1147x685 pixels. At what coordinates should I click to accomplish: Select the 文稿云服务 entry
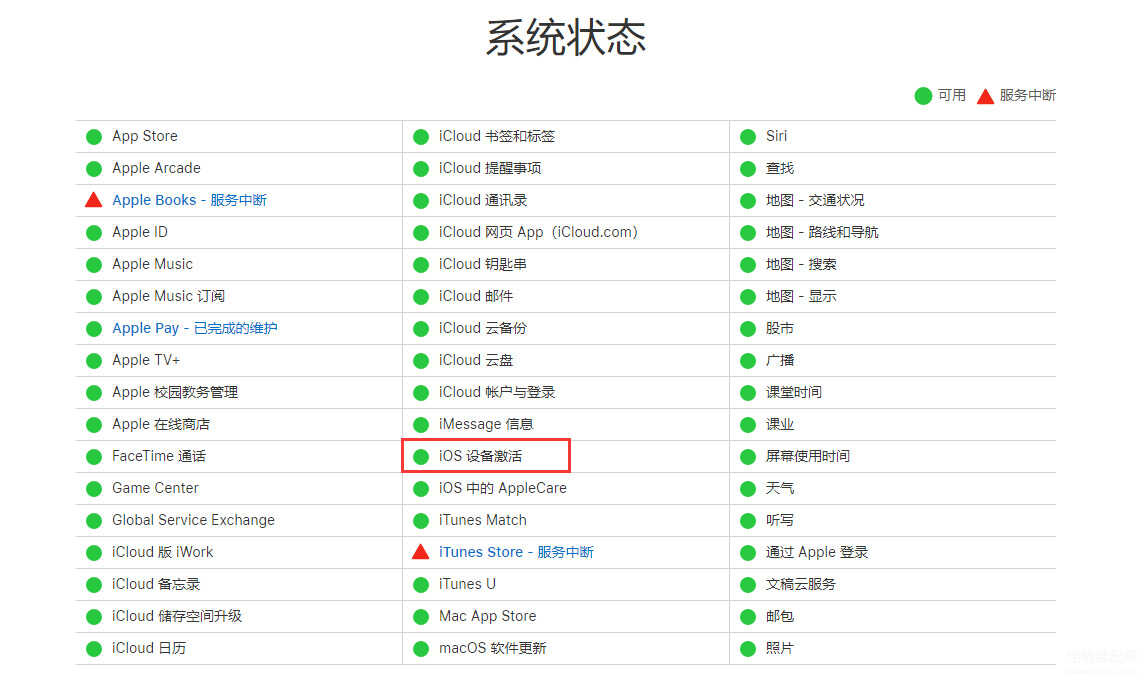(801, 585)
